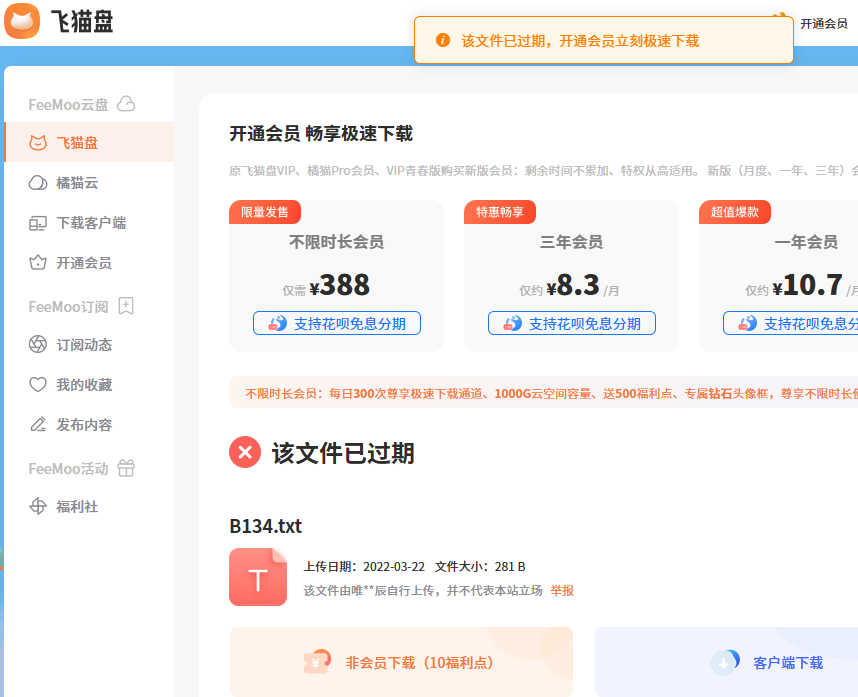858x697 pixels.
Task: Click the 福利社 sidebar icon
Action: click(38, 507)
